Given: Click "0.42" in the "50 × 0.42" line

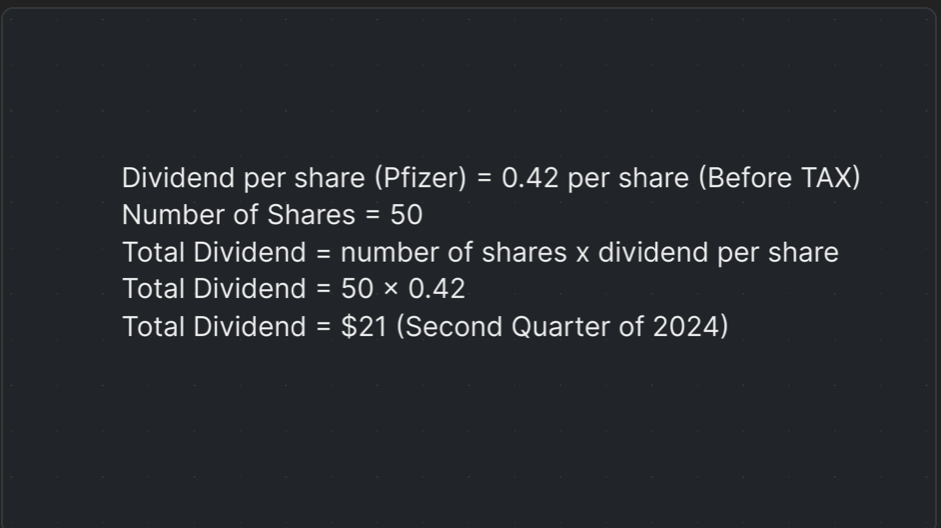Looking at the screenshot, I should [x=437, y=289].
